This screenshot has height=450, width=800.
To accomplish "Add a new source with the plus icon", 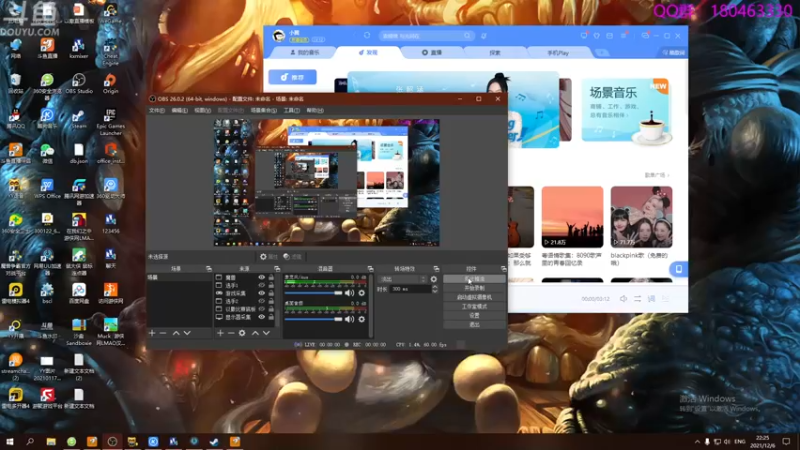I will (x=220, y=333).
